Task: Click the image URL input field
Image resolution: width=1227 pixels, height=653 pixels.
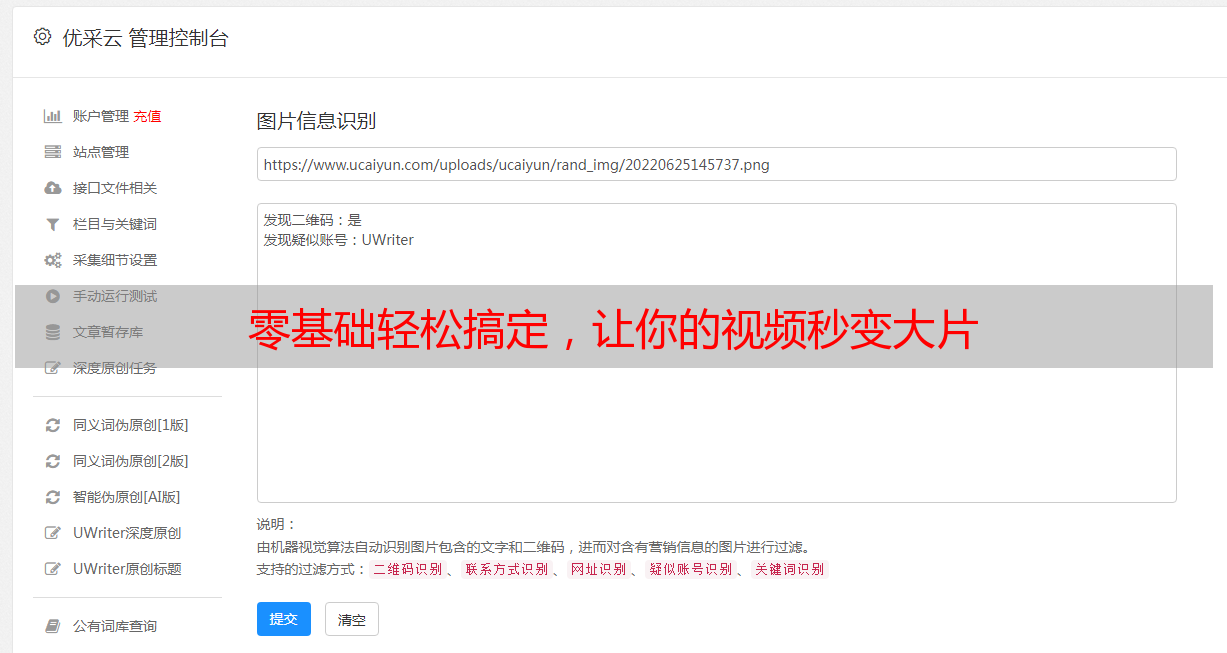Action: [716, 164]
